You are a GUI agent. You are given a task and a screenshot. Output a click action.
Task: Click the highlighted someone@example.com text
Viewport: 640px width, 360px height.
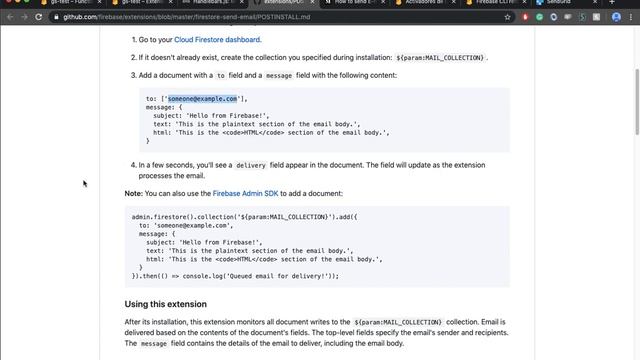[202, 99]
